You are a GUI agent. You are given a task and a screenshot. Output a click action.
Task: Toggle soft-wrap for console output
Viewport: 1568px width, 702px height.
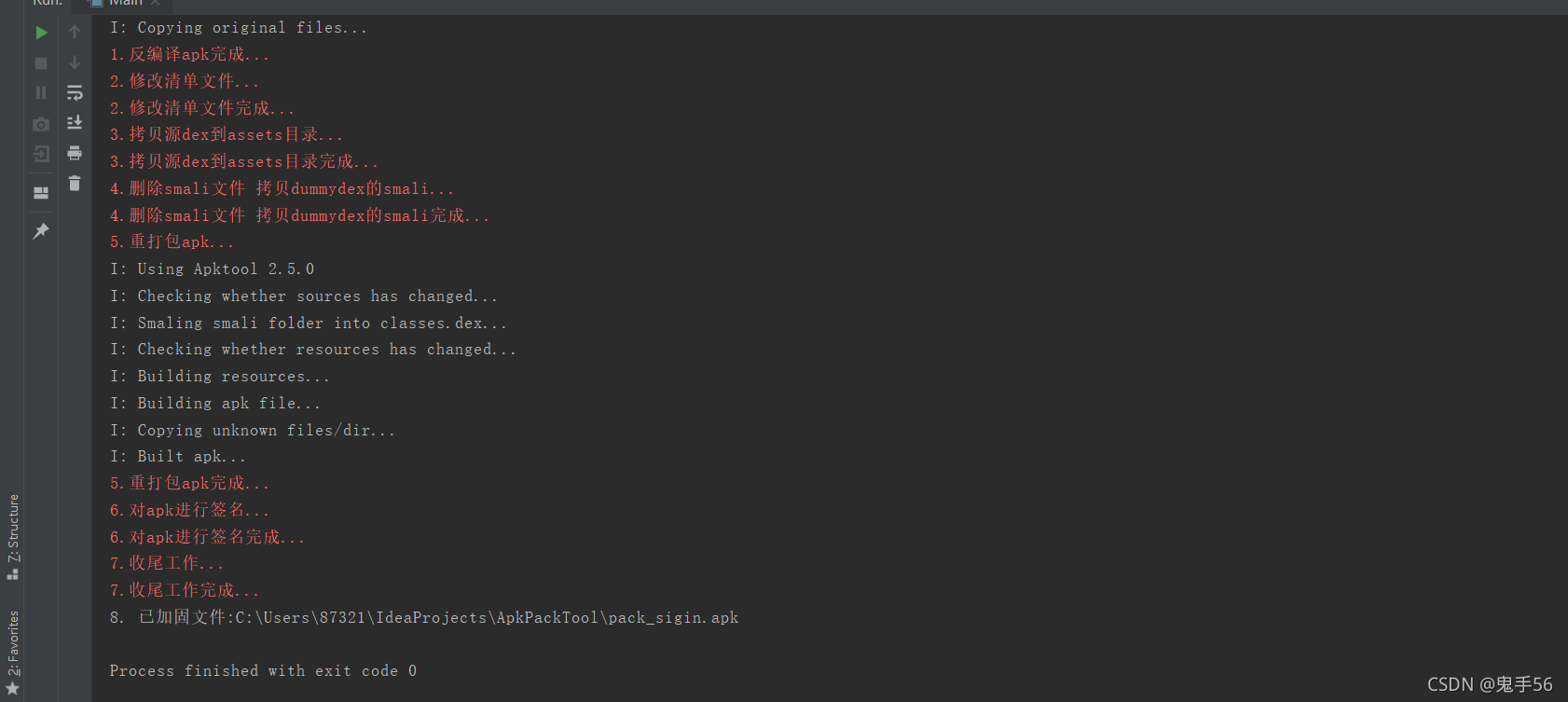coord(75,93)
